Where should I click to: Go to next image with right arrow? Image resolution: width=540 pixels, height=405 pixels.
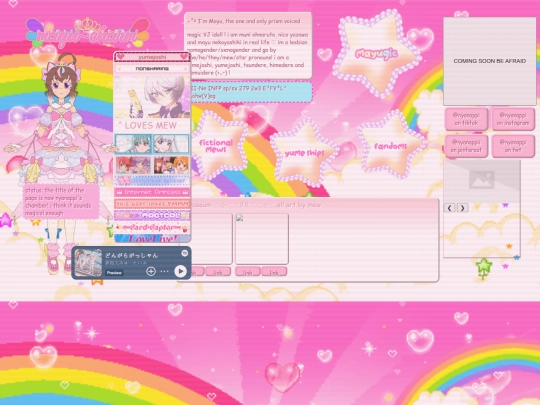(463, 208)
